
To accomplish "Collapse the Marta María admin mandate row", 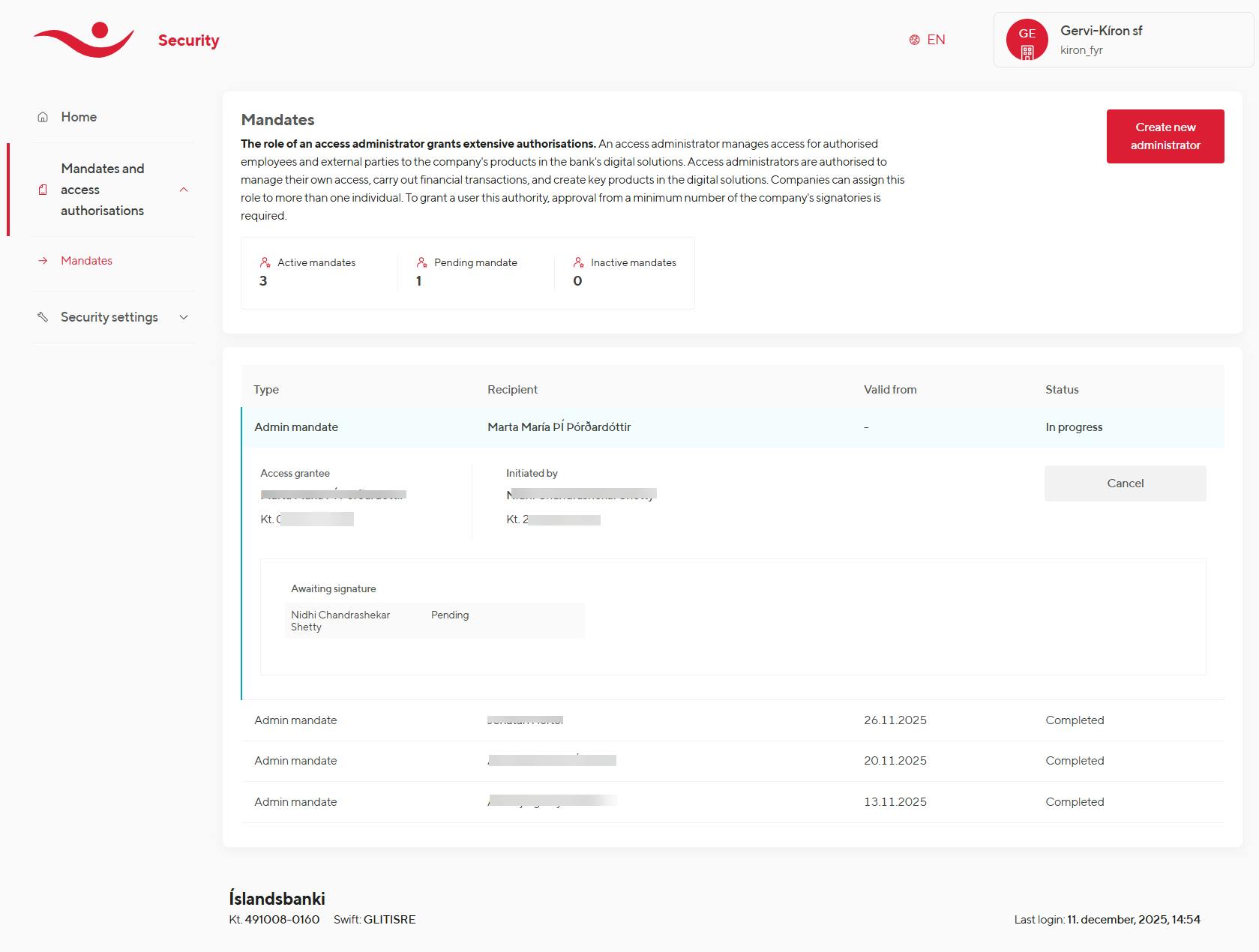I will (733, 427).
